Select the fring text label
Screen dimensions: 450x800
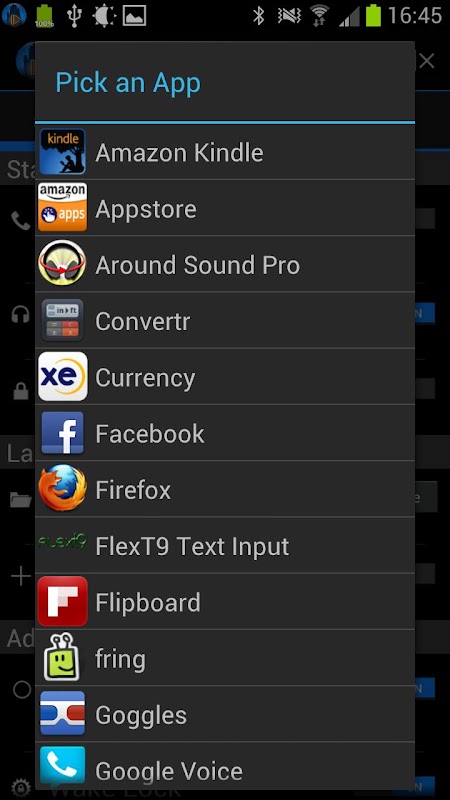point(120,660)
